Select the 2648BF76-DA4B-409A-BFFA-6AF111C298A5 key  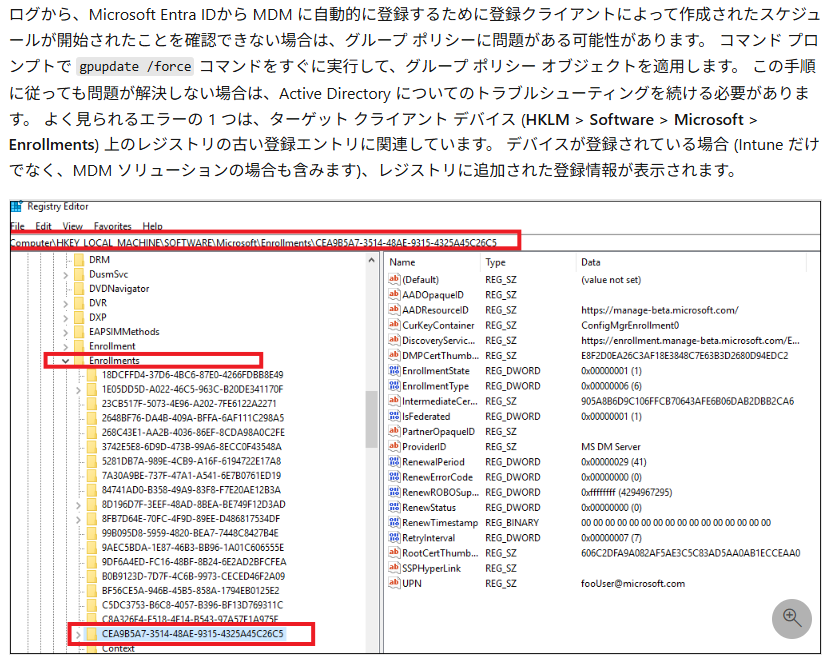[x=193, y=418]
